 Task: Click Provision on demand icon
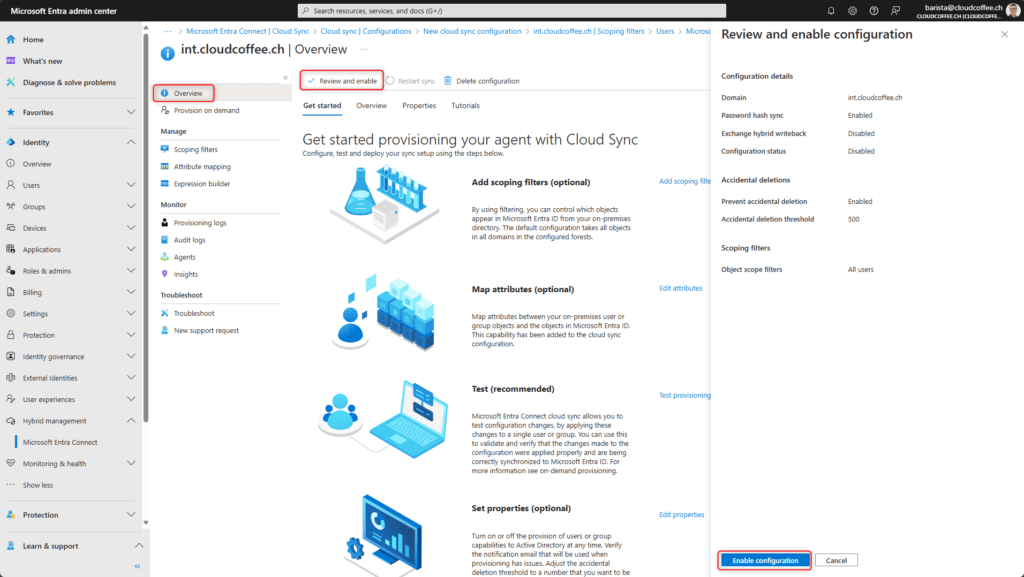coord(165,110)
